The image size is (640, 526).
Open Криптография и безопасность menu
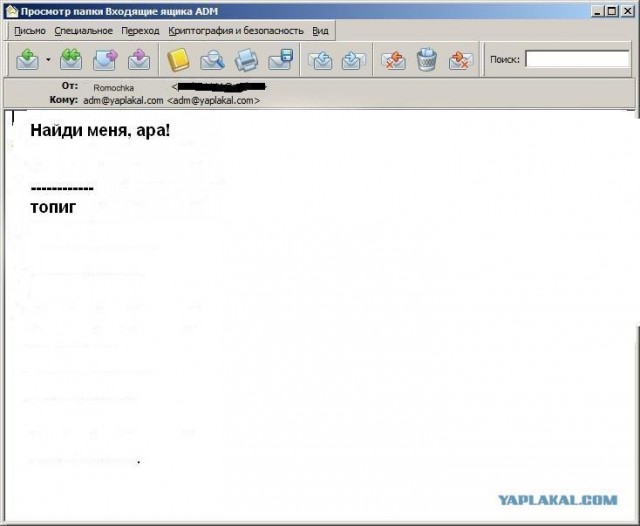click(x=236, y=31)
